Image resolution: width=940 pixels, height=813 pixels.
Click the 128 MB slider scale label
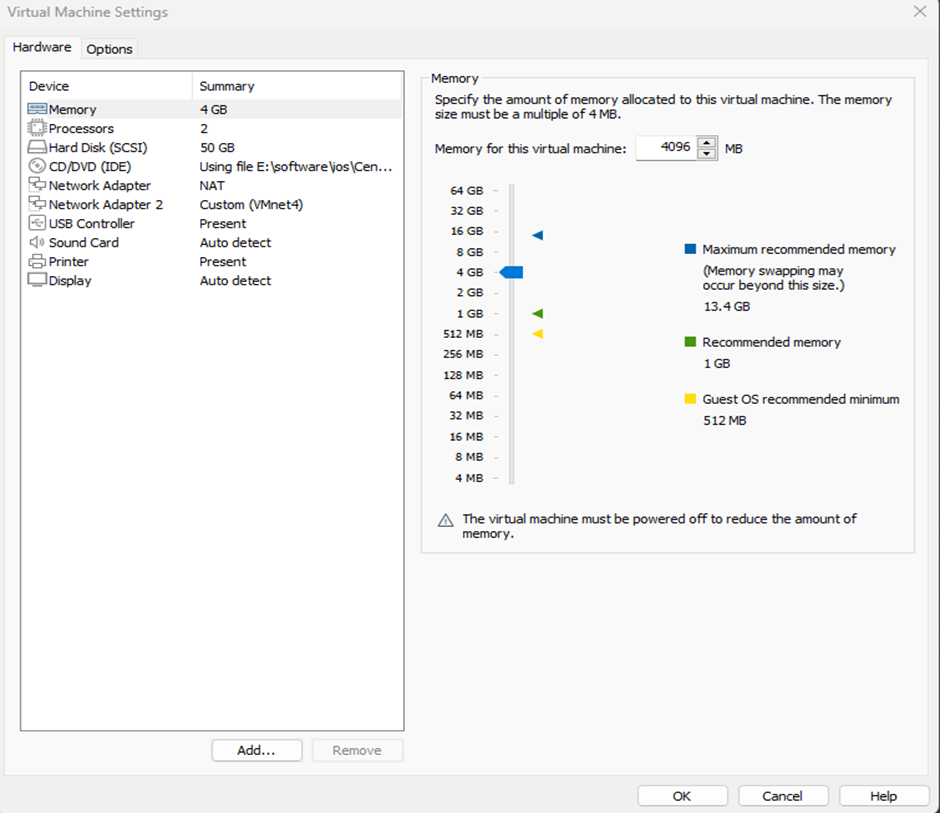(463, 375)
